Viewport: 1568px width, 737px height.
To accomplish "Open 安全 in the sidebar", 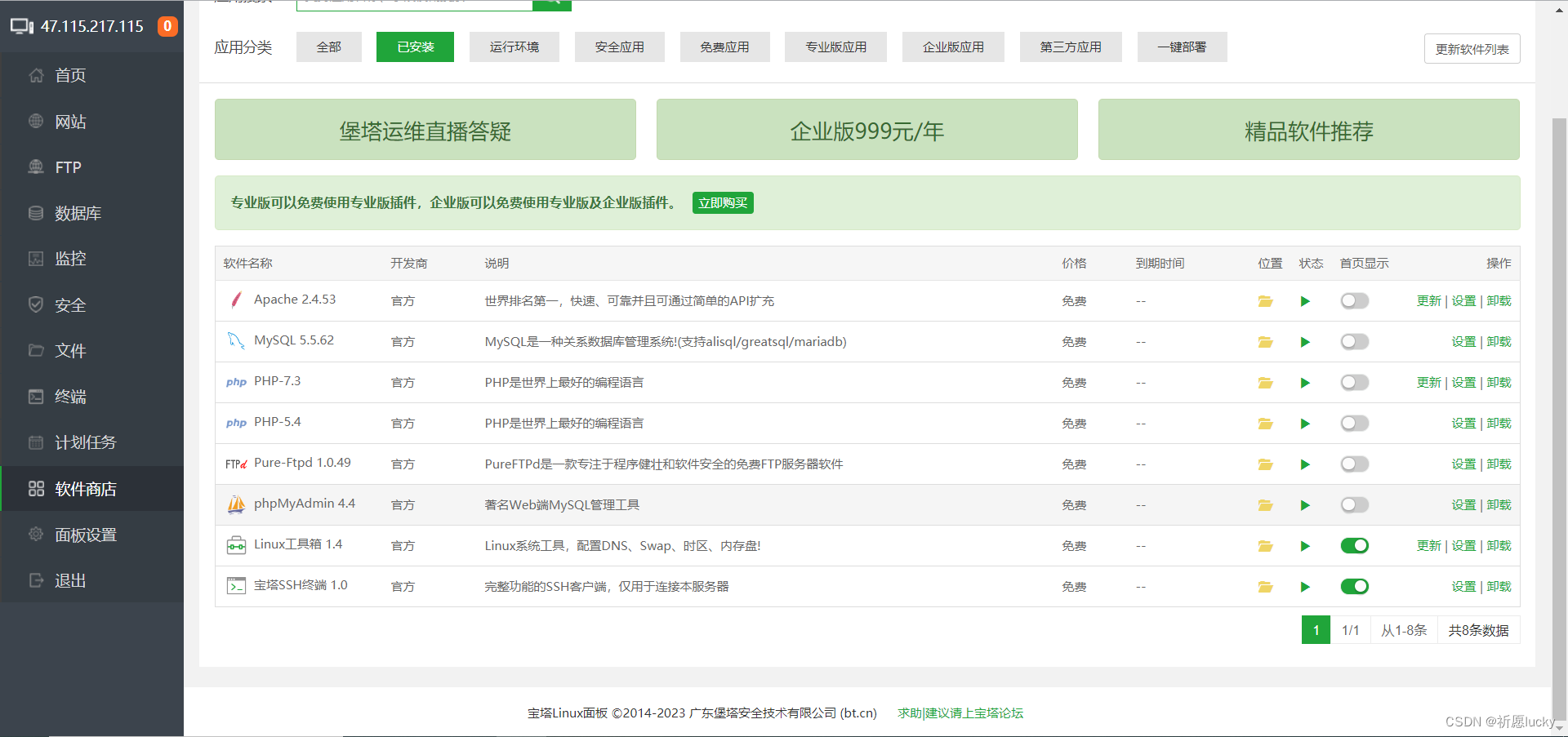I will (x=91, y=305).
